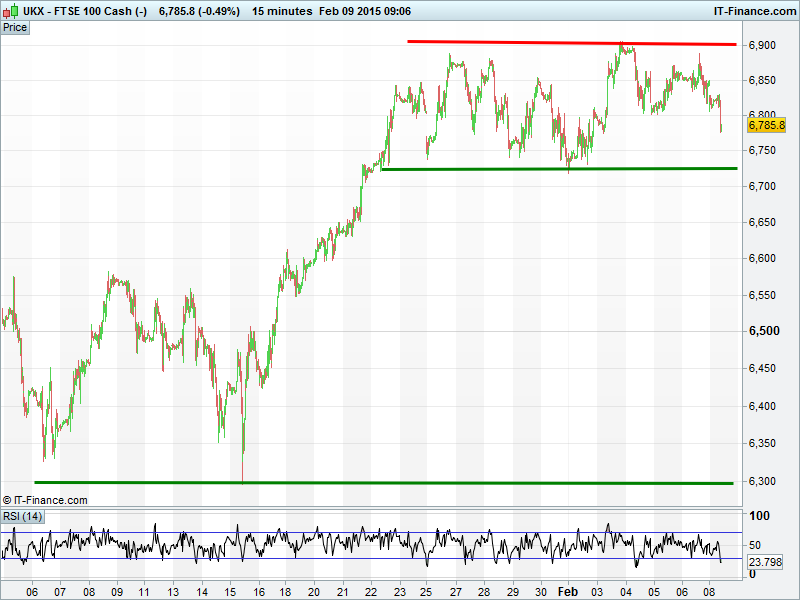Click the lower blue RSI oversold line
Screen dimensions: 800x600
coord(371,559)
